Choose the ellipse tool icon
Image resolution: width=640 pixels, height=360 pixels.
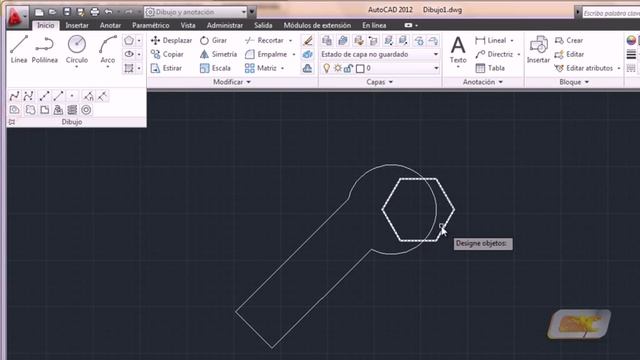click(129, 54)
